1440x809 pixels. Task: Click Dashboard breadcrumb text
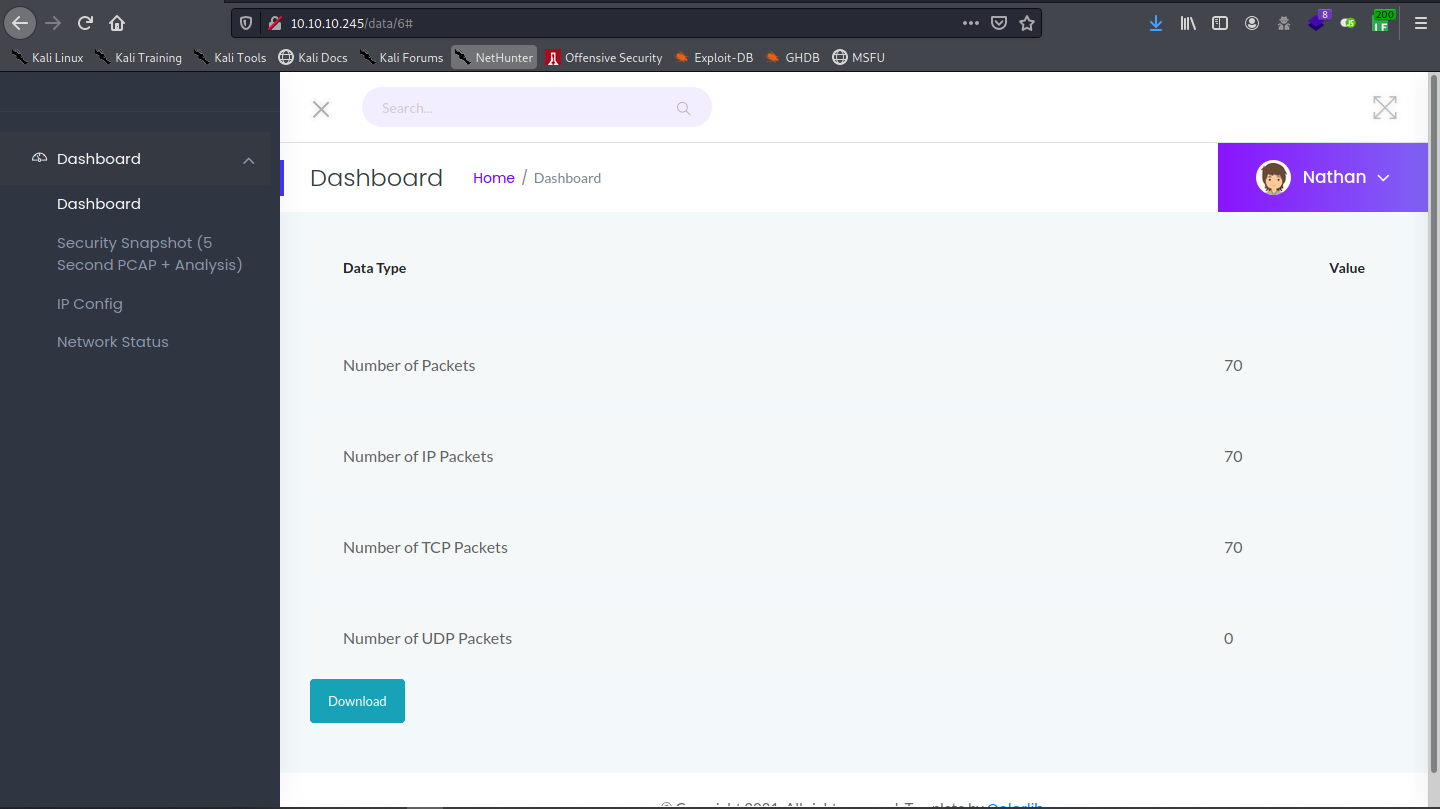[567, 178]
